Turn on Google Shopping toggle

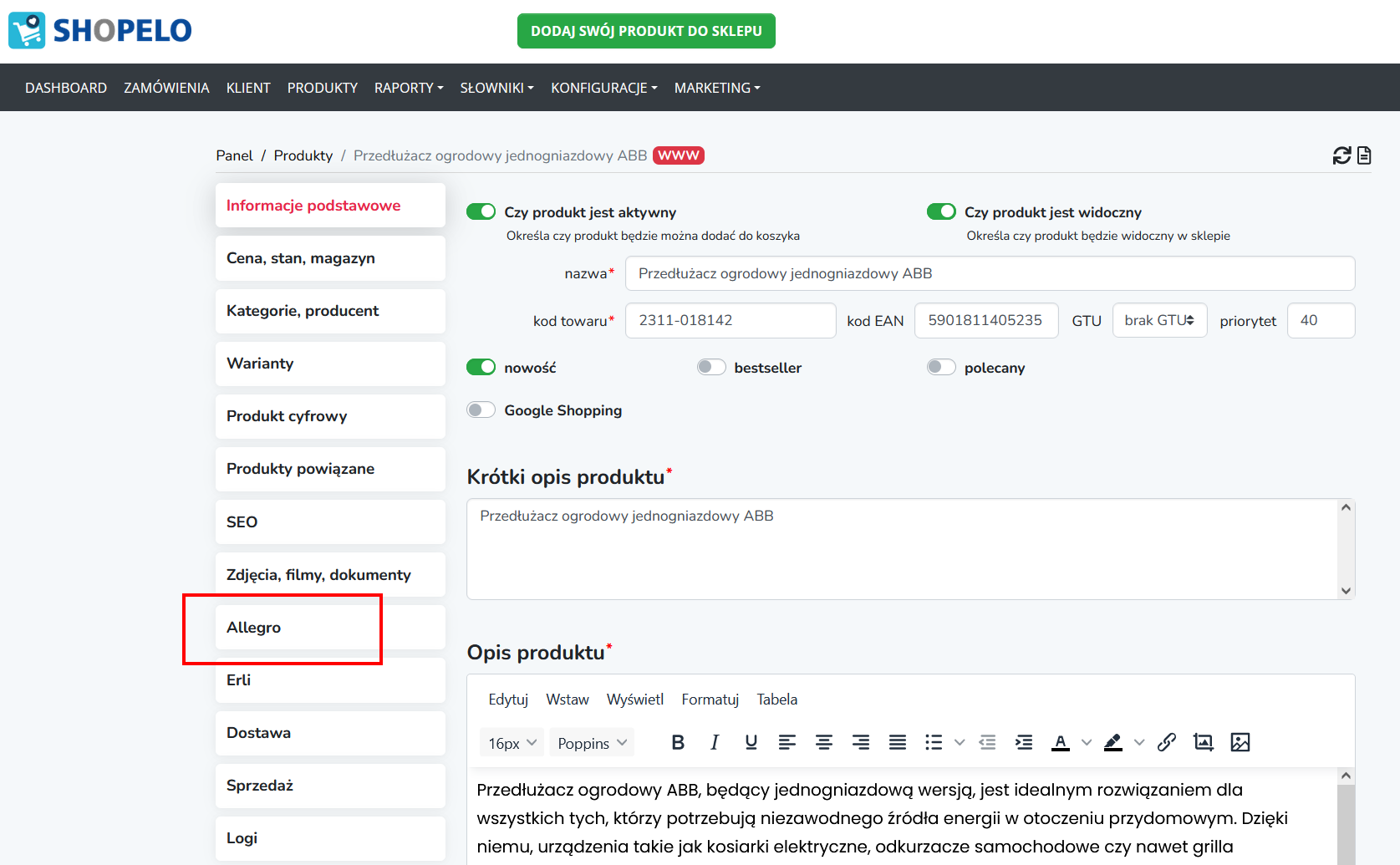tap(481, 410)
